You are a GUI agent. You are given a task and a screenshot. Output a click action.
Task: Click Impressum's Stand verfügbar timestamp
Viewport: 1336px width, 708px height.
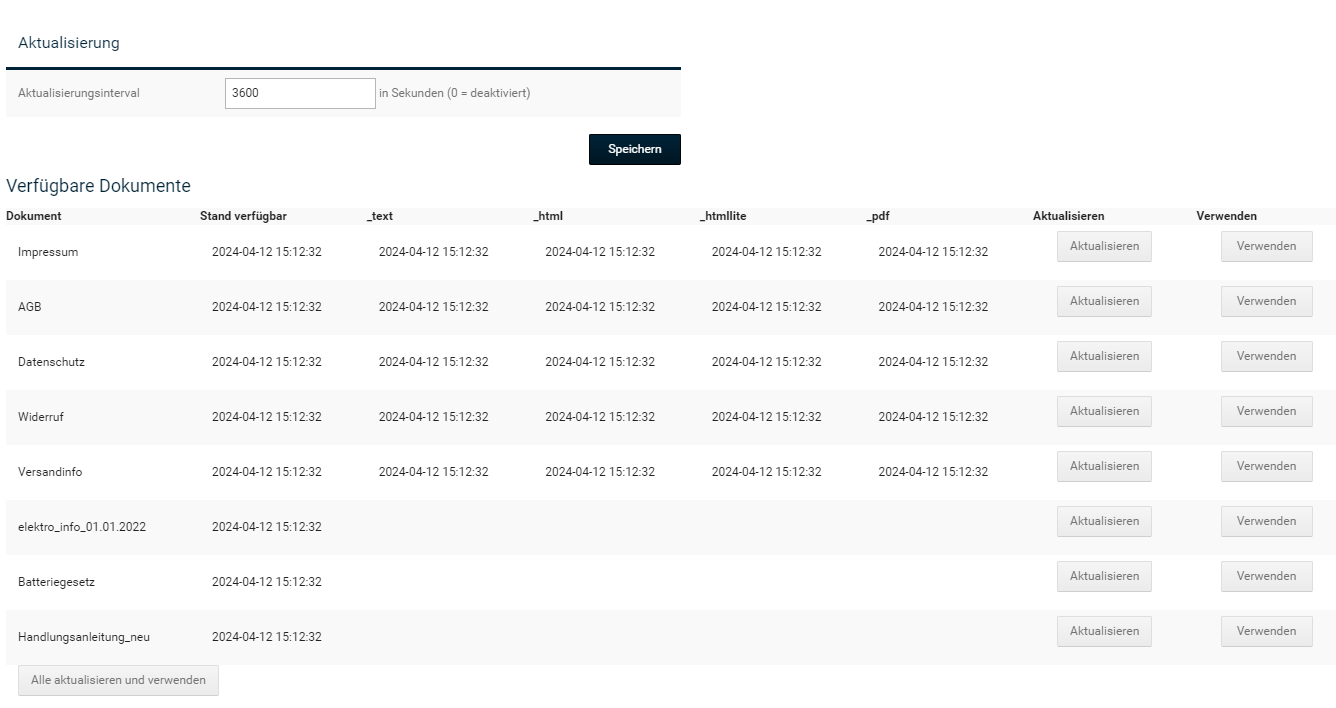pos(267,252)
